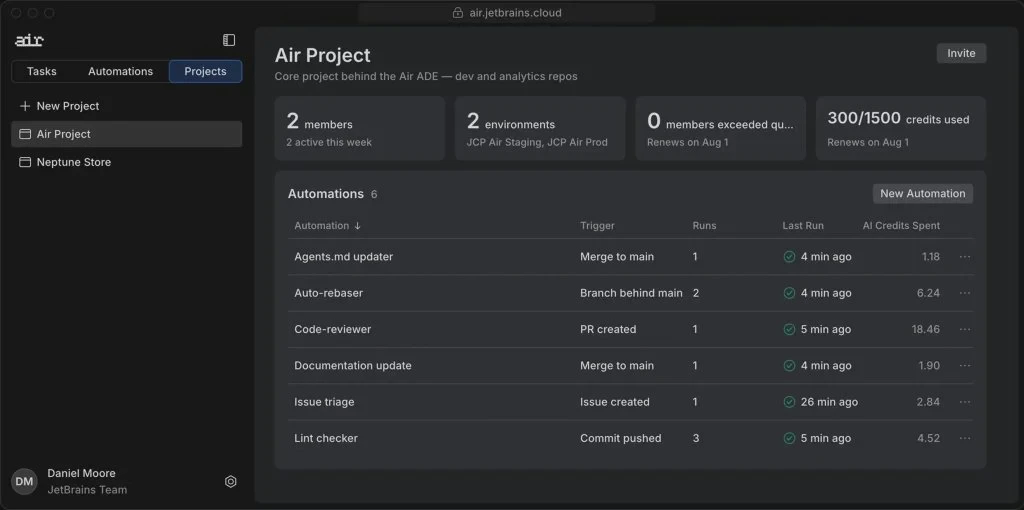Viewport: 1024px width, 510px height.
Task: Click the window icon beside Neptune Store
Action: [x=25, y=162]
